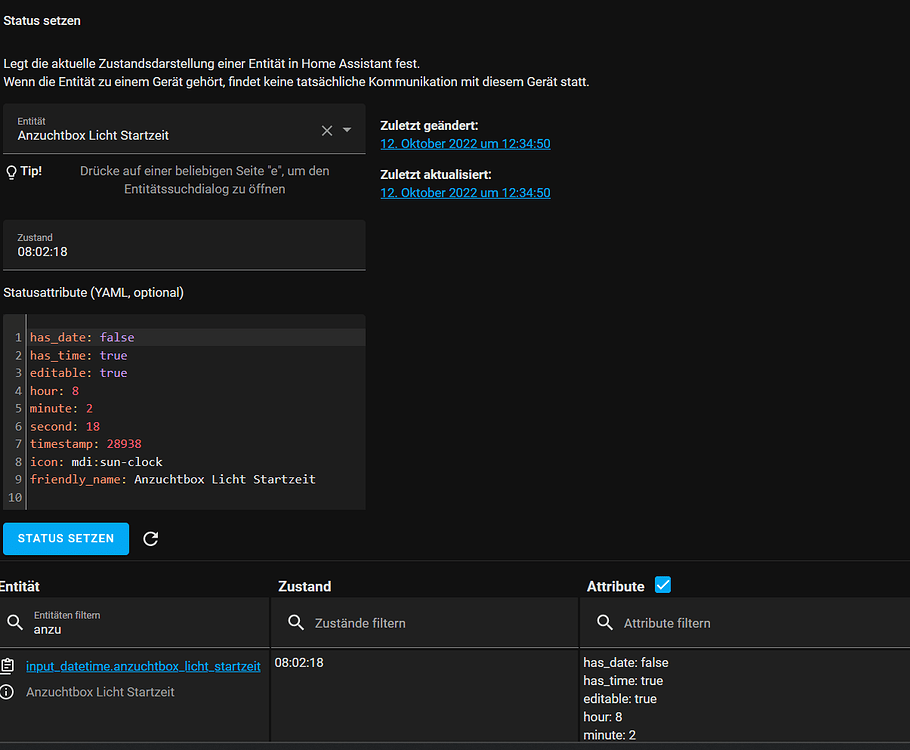Viewport: 910px width, 750px height.
Task: Open entity info via the info icon
Action: [x=8, y=692]
